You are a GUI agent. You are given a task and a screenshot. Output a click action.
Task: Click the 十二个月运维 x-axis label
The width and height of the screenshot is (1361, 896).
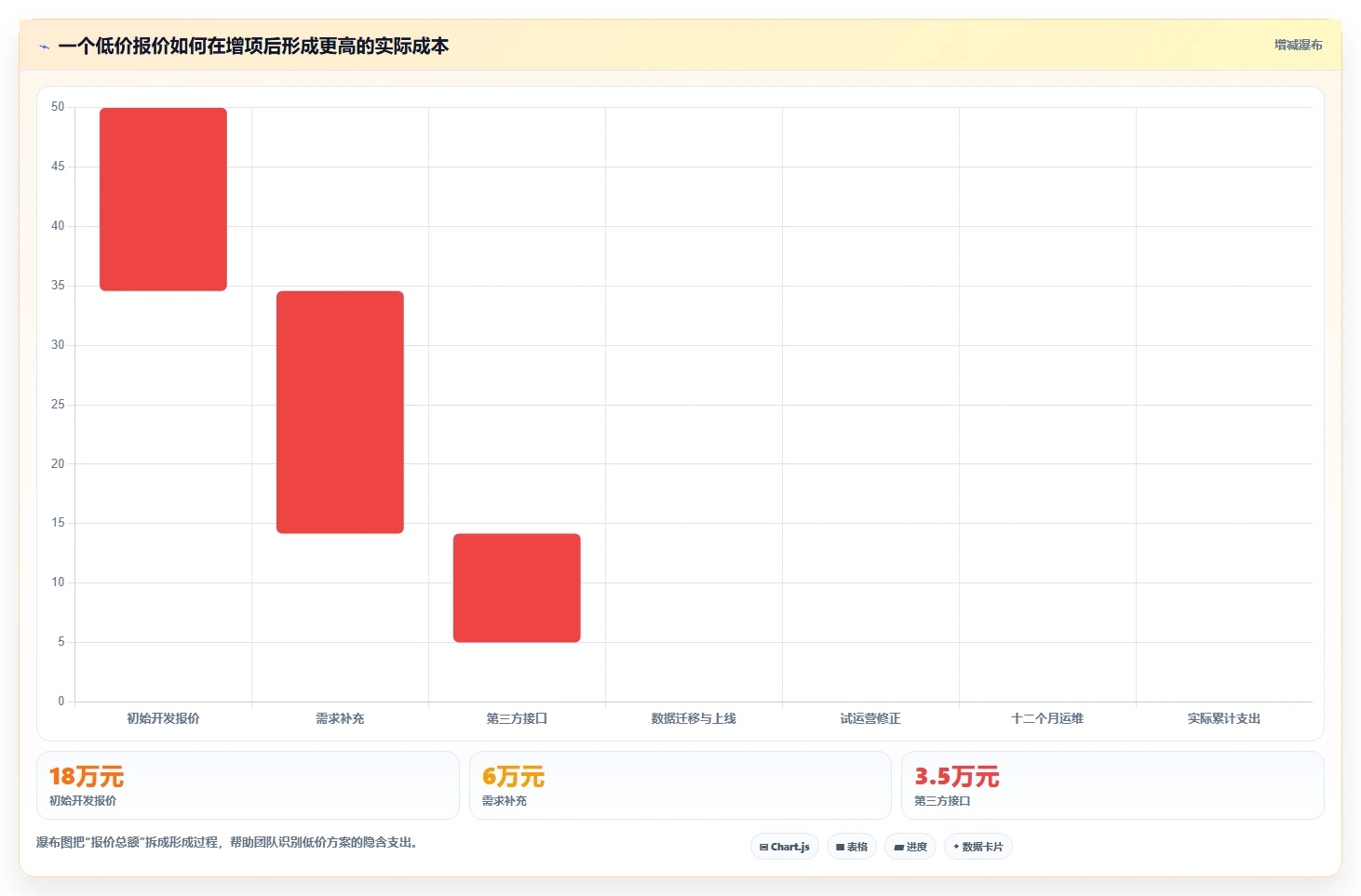click(x=1047, y=718)
